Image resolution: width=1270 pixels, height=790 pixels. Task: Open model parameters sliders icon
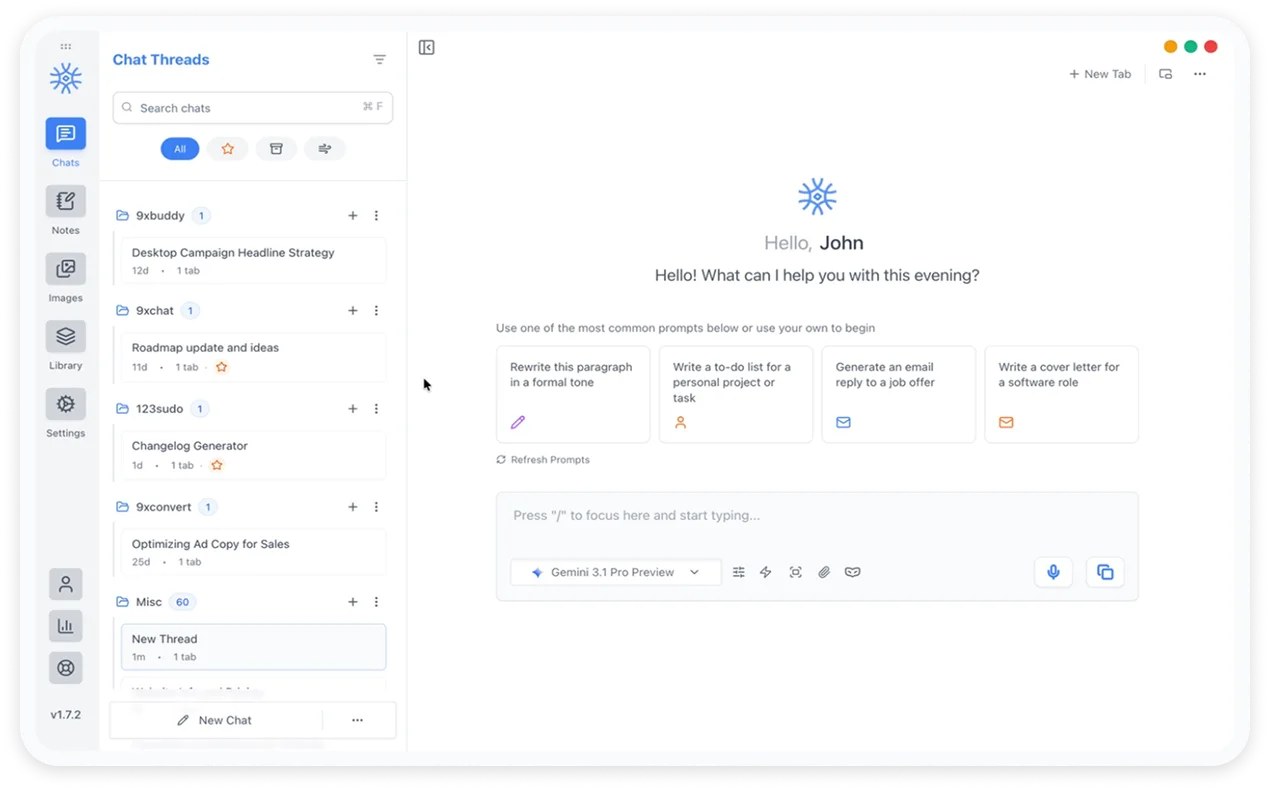[x=739, y=572]
